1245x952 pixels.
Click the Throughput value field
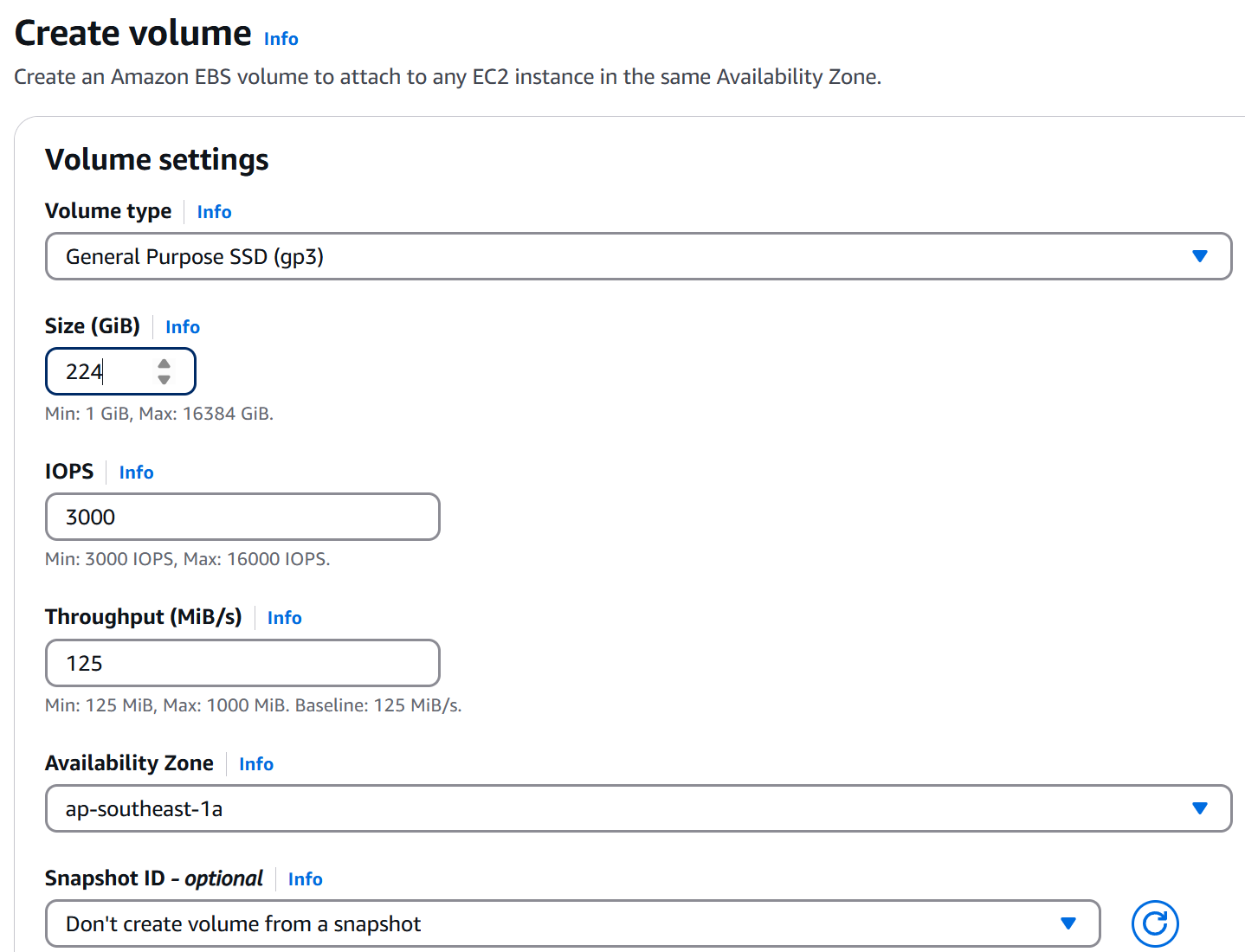point(242,663)
